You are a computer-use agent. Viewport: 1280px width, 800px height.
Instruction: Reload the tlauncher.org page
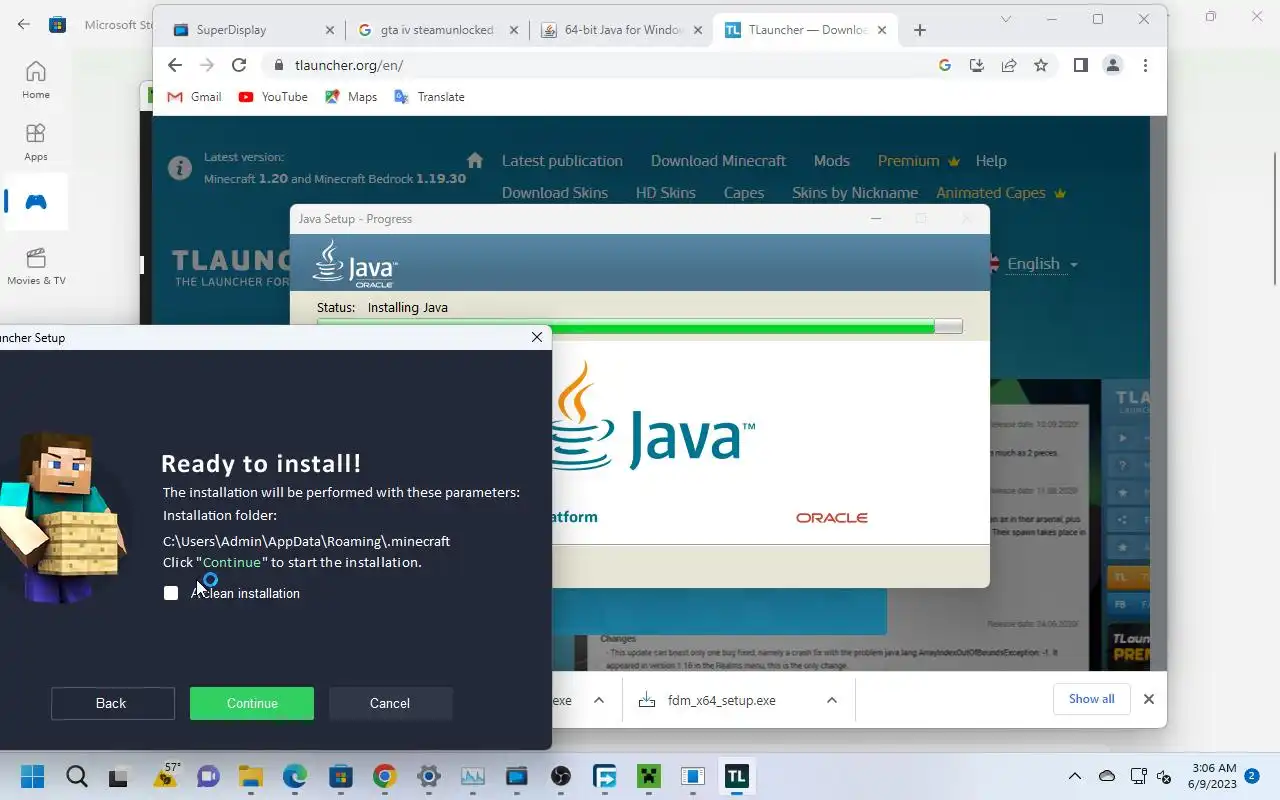[239, 65]
